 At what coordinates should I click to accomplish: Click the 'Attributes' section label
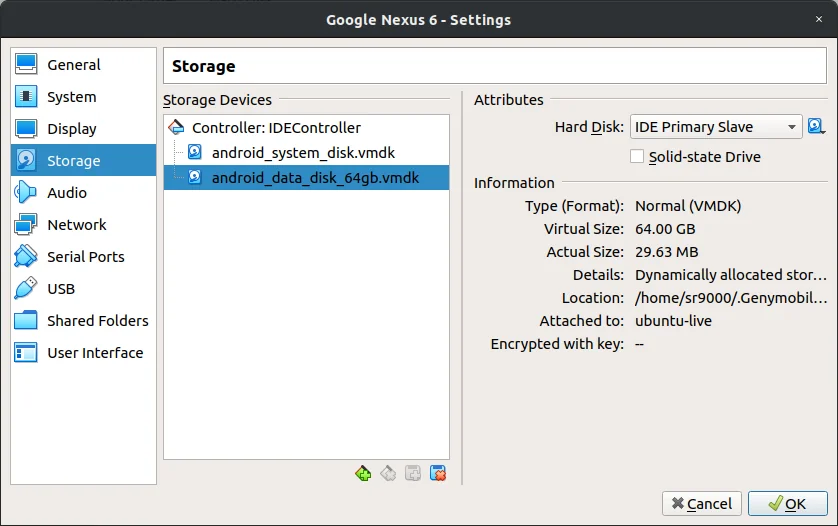coord(509,100)
